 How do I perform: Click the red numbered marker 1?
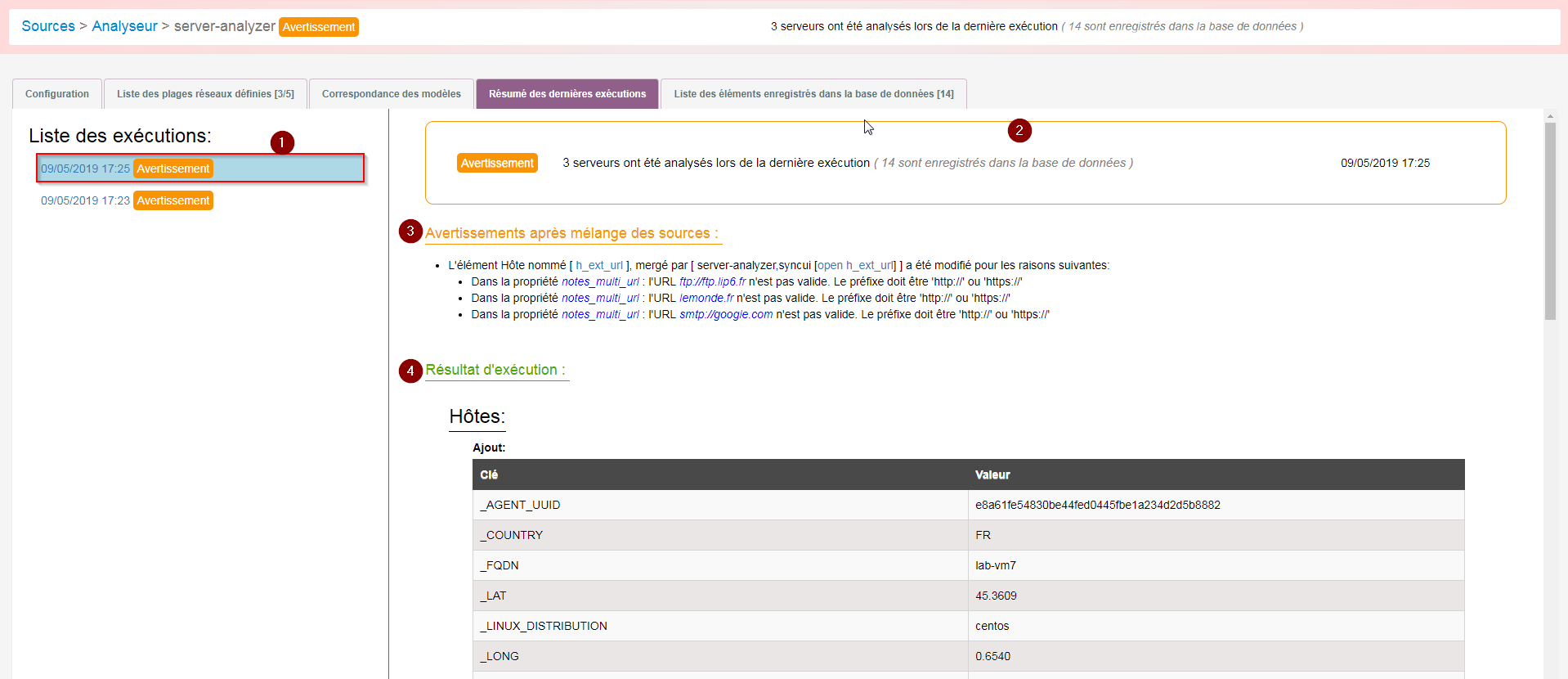282,143
